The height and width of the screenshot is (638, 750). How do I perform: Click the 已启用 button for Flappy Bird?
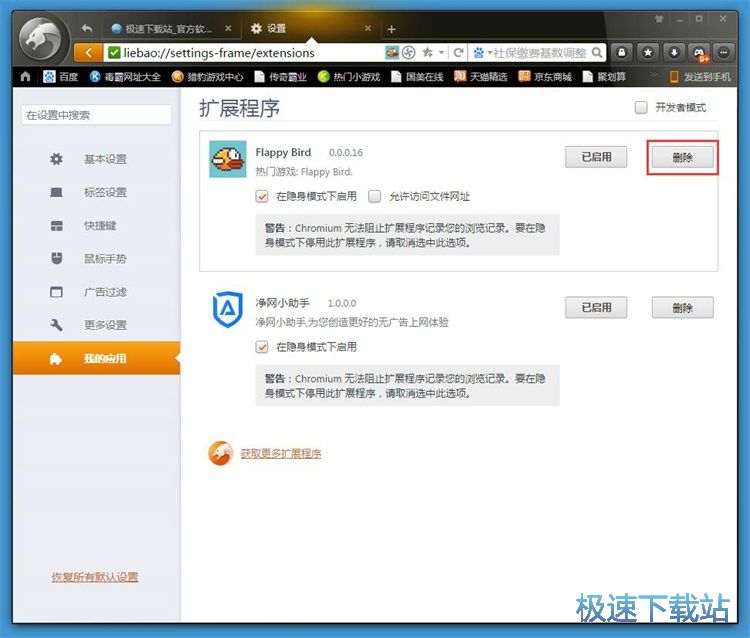pos(596,157)
